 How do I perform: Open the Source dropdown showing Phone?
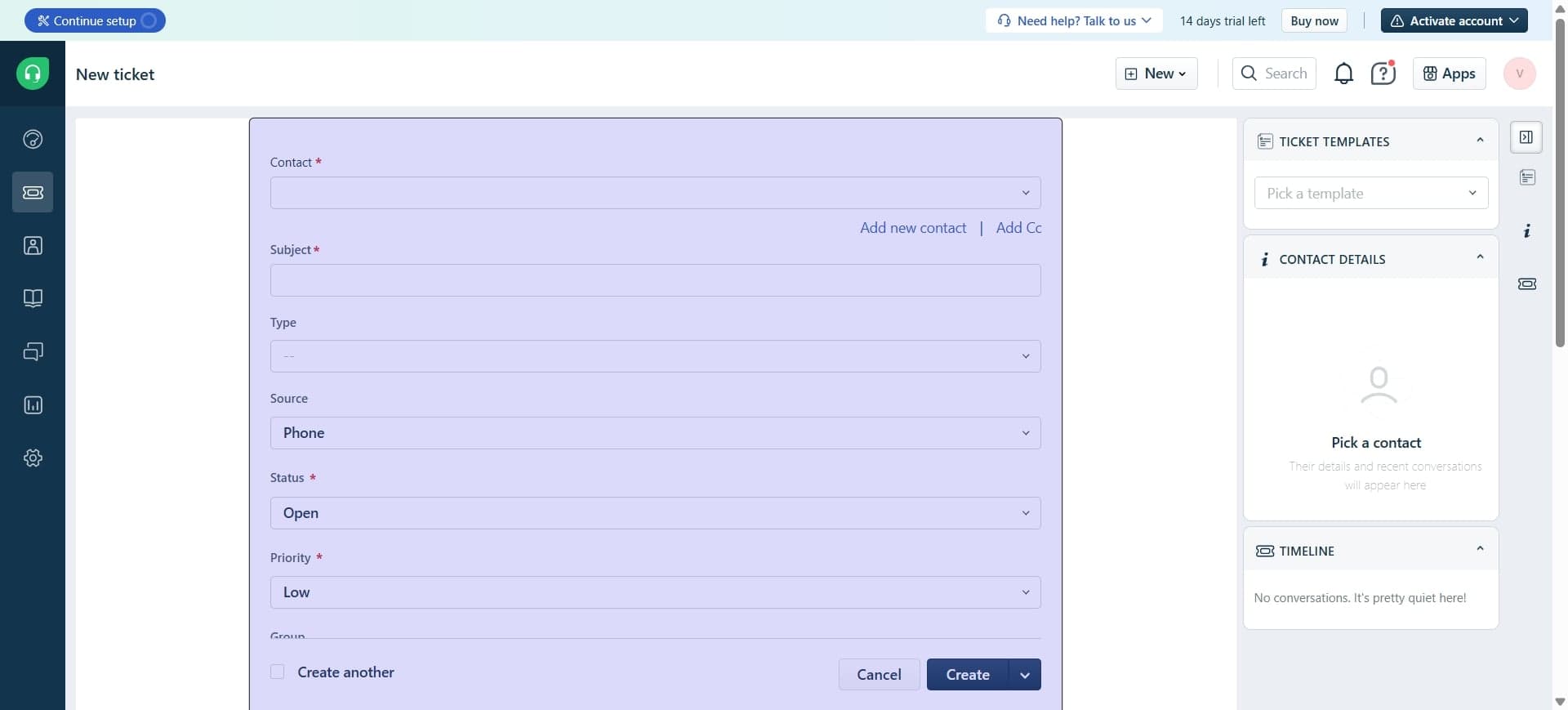tap(655, 433)
